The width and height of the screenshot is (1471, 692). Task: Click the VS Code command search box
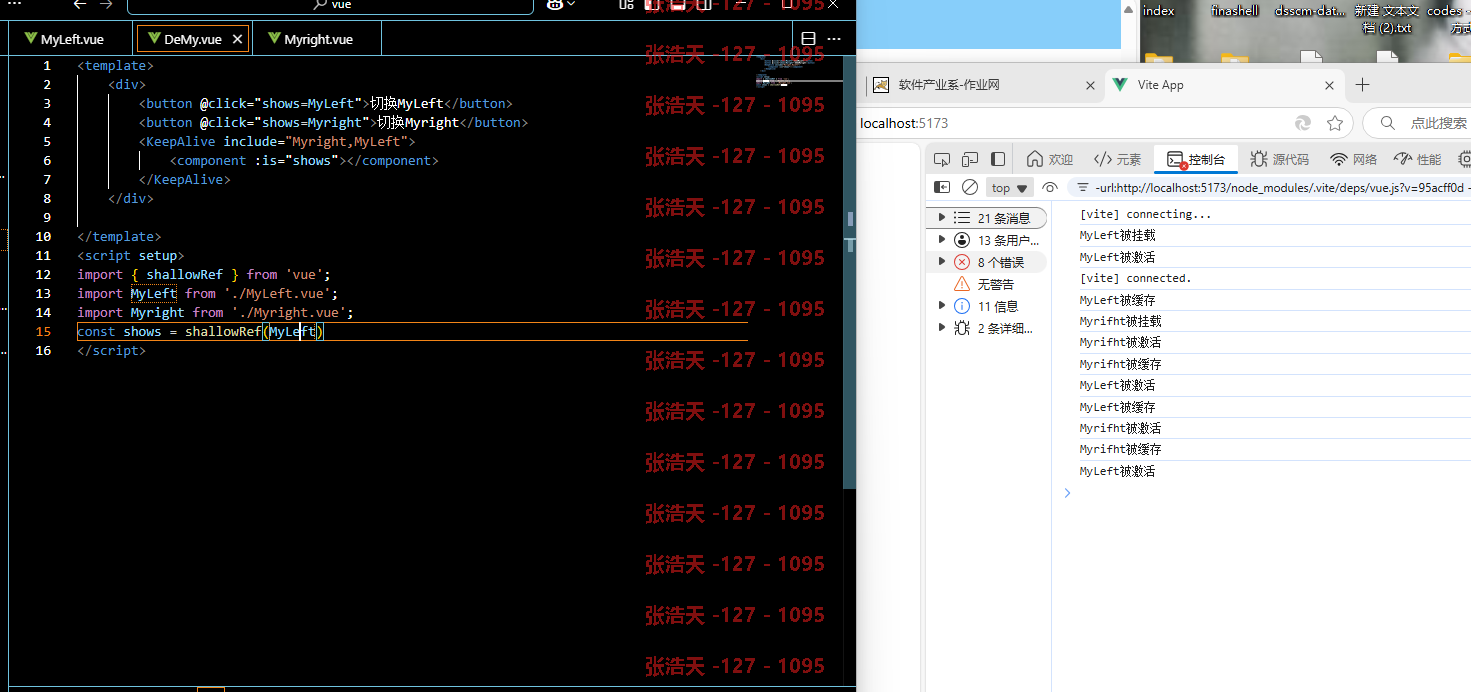(330, 5)
